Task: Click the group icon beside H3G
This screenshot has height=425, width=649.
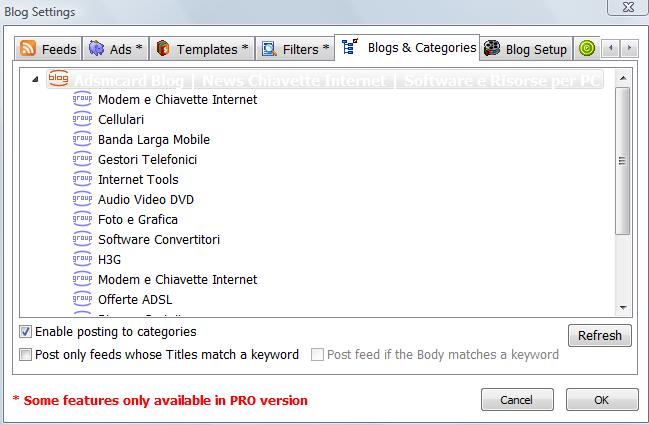Action: (x=82, y=259)
